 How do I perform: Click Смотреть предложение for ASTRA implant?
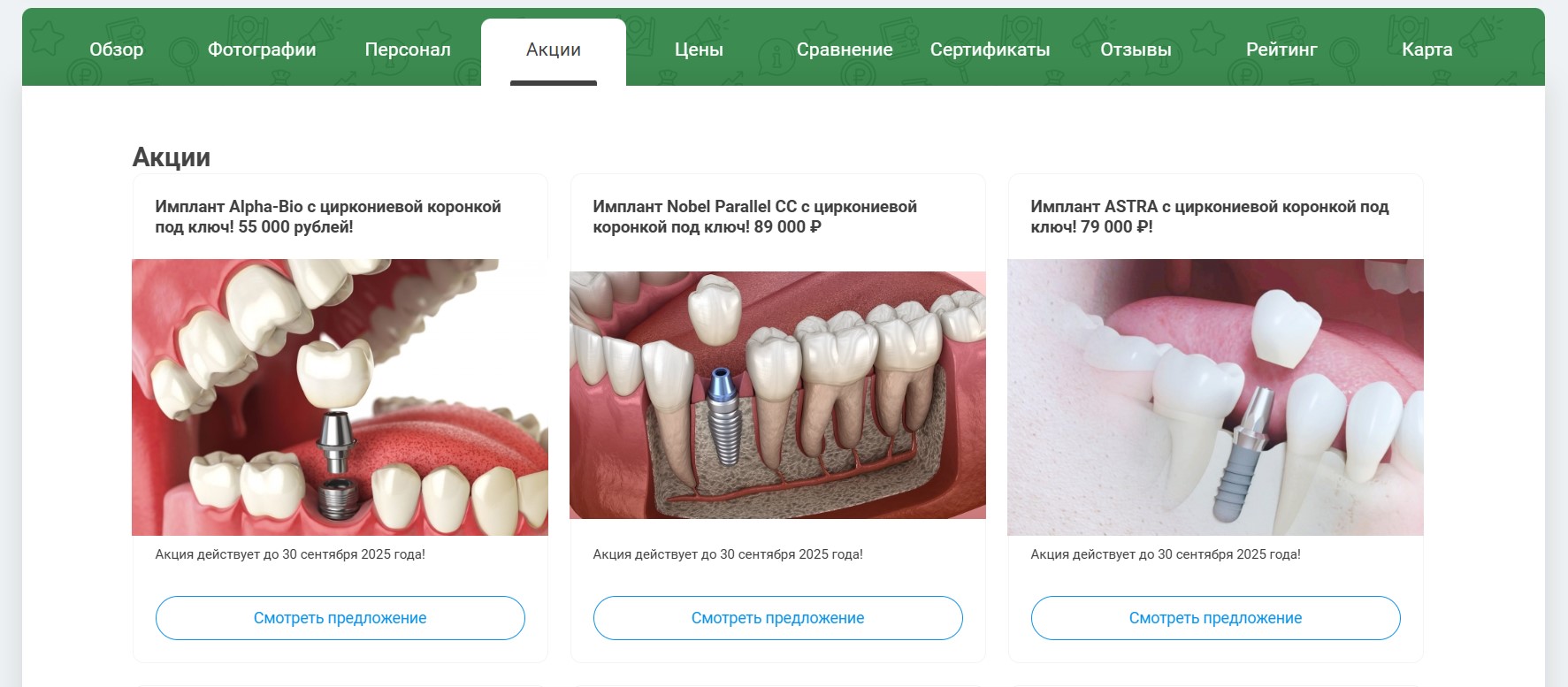point(1216,618)
